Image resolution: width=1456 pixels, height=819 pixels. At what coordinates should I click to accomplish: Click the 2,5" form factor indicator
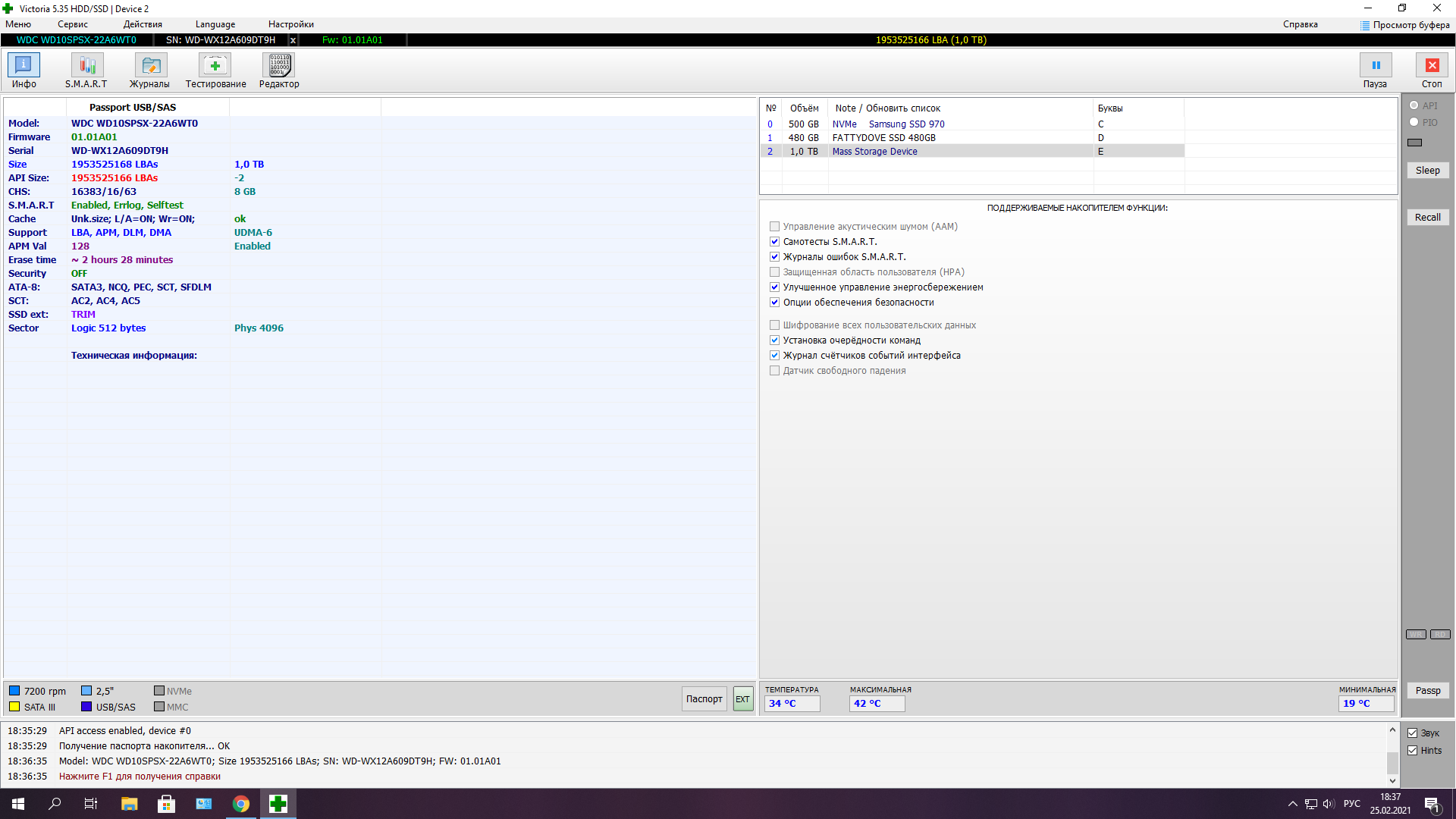pyautogui.click(x=86, y=691)
